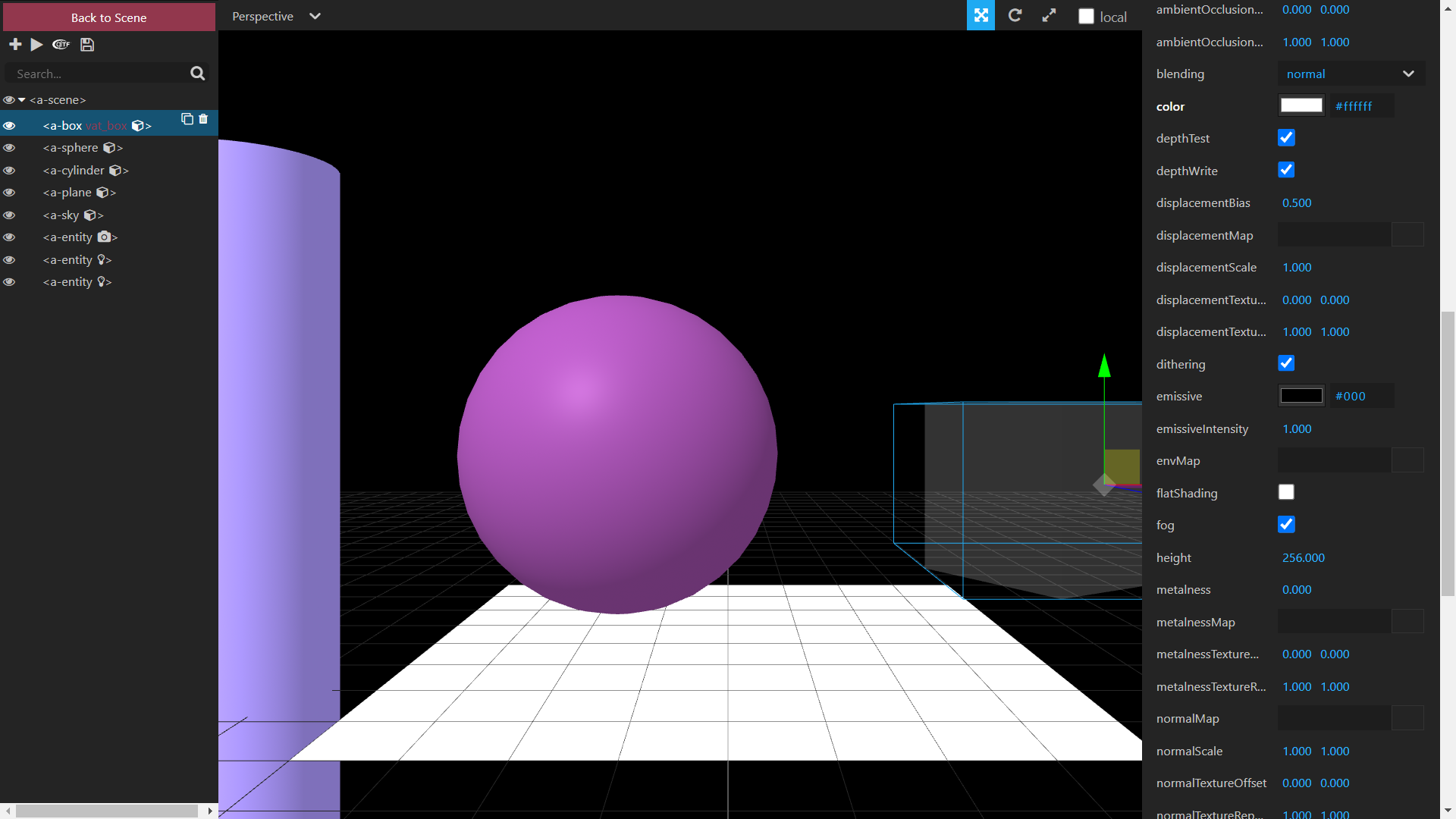The width and height of the screenshot is (1456, 819).
Task: Click the displacementBias value 0.500
Action: click(1297, 202)
